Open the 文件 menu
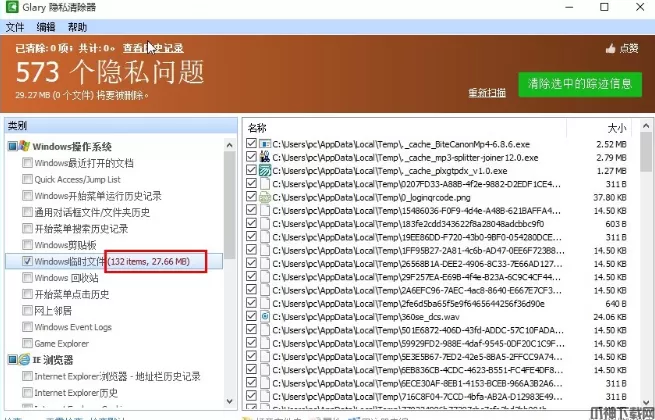This screenshot has width=655, height=420. [x=15, y=27]
